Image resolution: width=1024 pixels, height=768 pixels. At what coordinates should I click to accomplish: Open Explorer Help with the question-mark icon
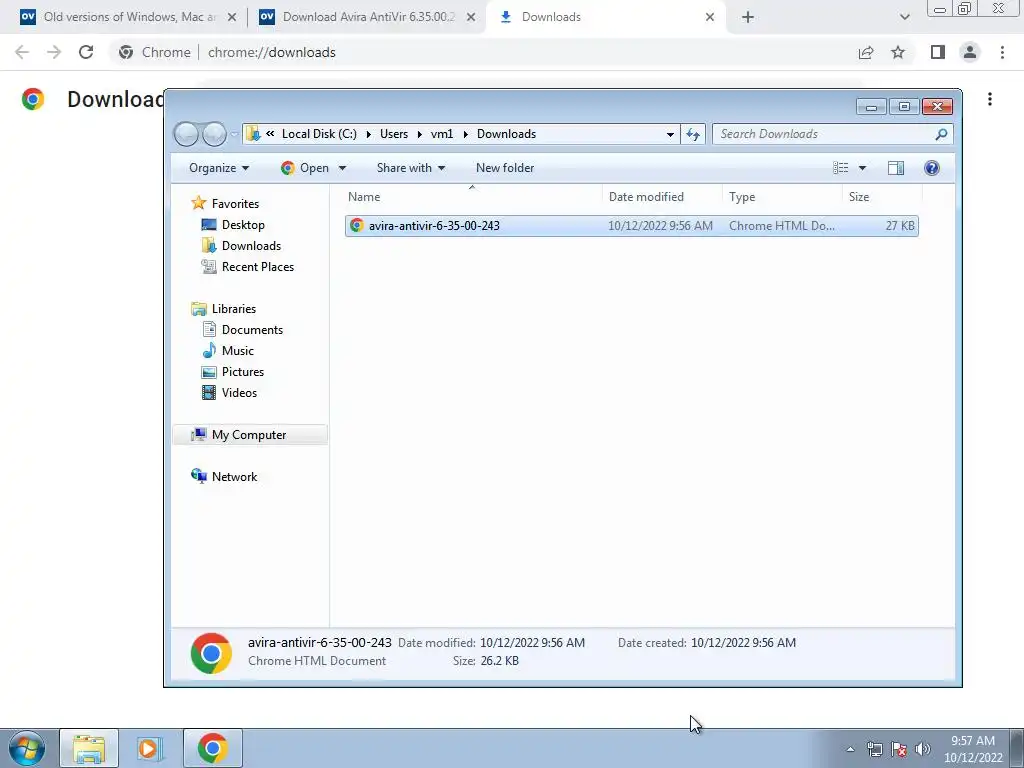point(931,168)
